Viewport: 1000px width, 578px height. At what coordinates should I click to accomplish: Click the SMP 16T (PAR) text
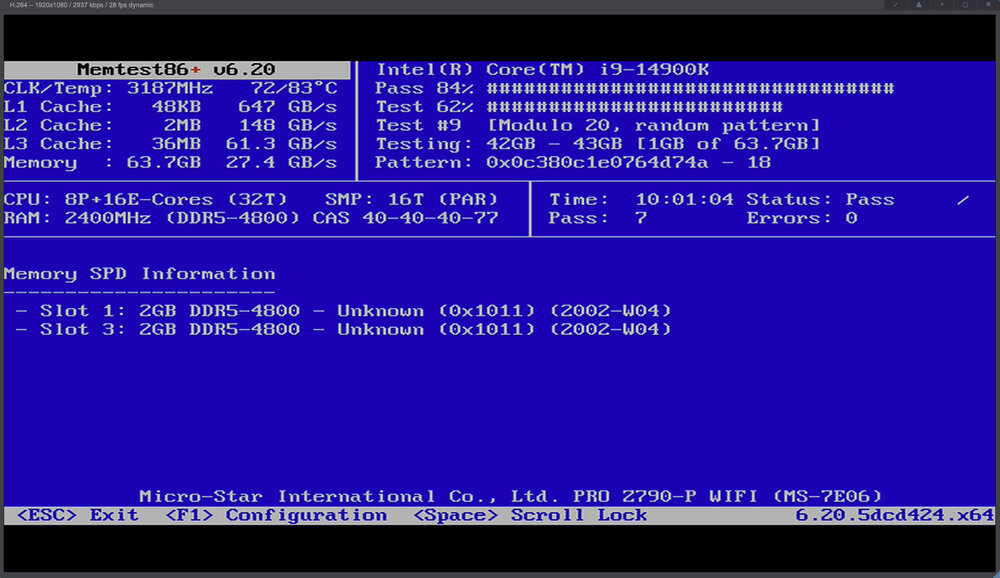411,199
